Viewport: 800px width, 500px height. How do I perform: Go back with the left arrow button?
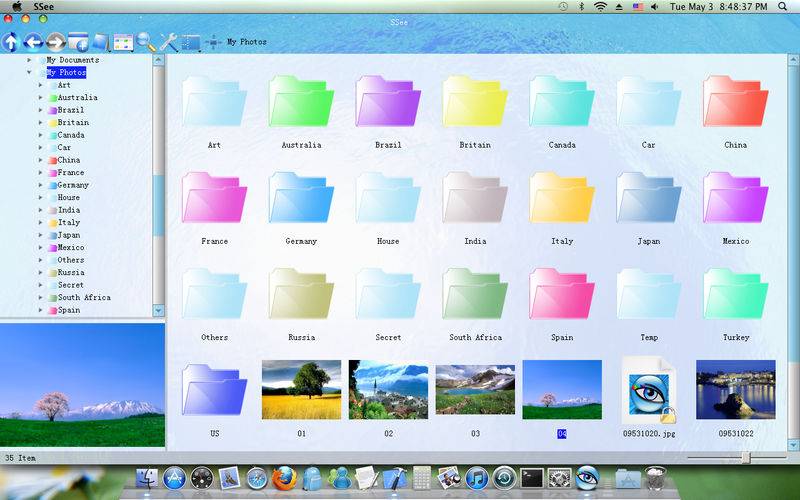click(x=33, y=42)
